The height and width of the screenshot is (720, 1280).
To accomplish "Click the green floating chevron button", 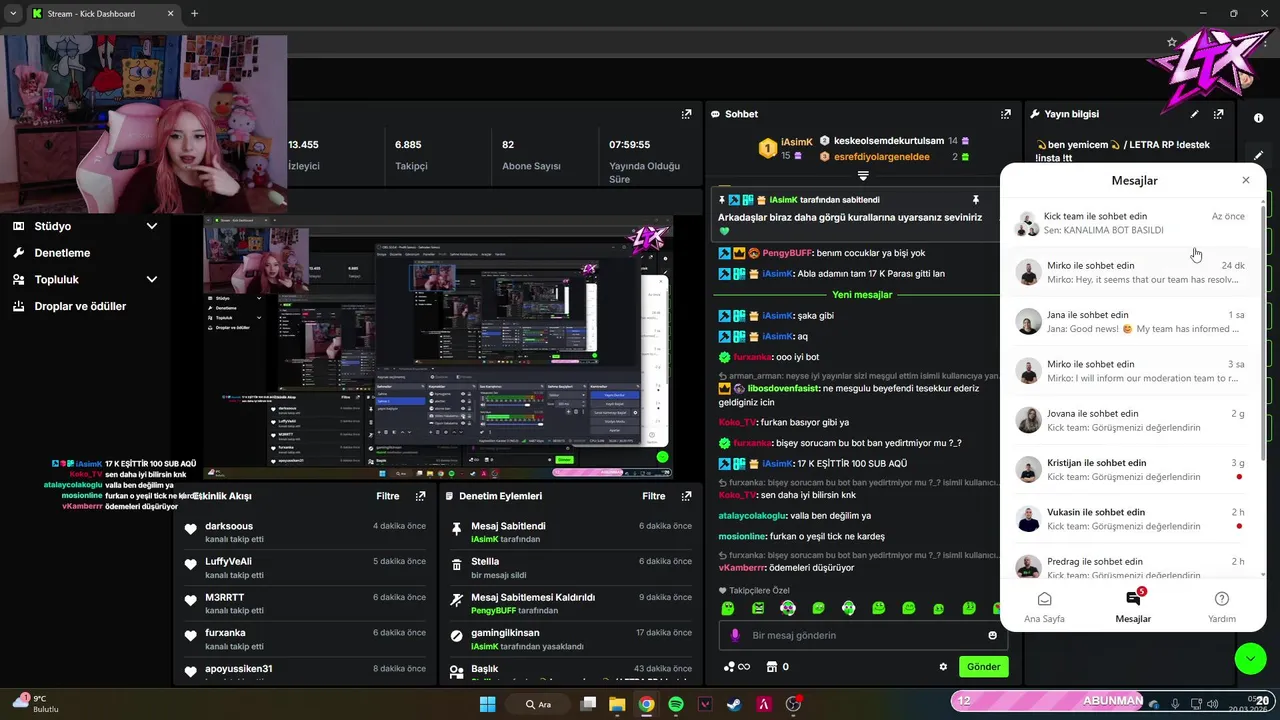I will point(1250,658).
